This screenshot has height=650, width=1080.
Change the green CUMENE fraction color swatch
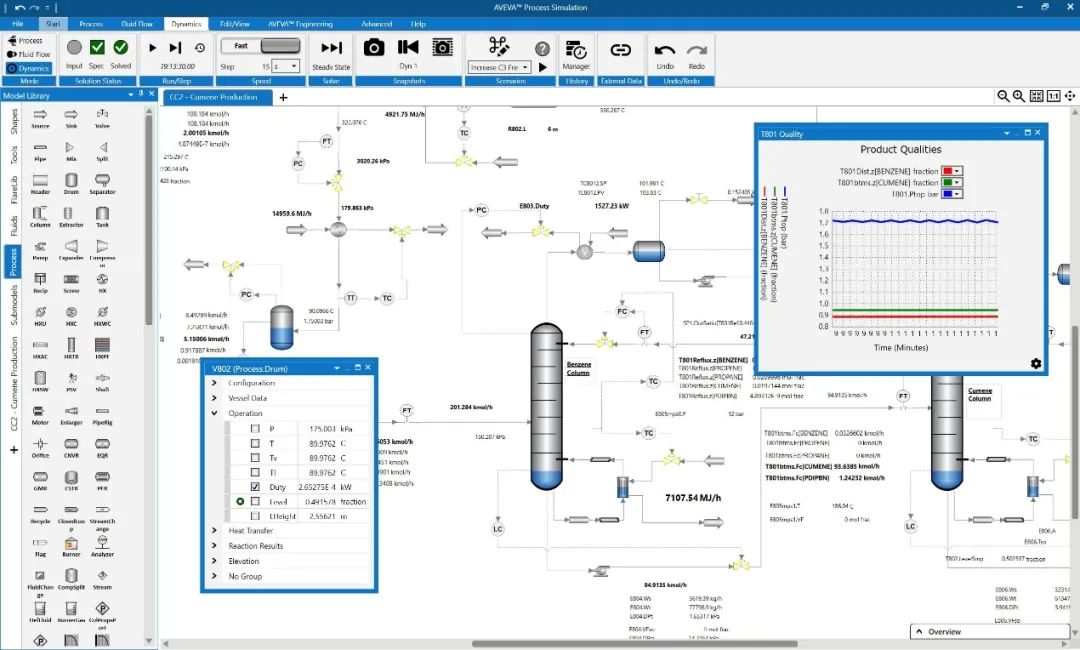(952, 182)
